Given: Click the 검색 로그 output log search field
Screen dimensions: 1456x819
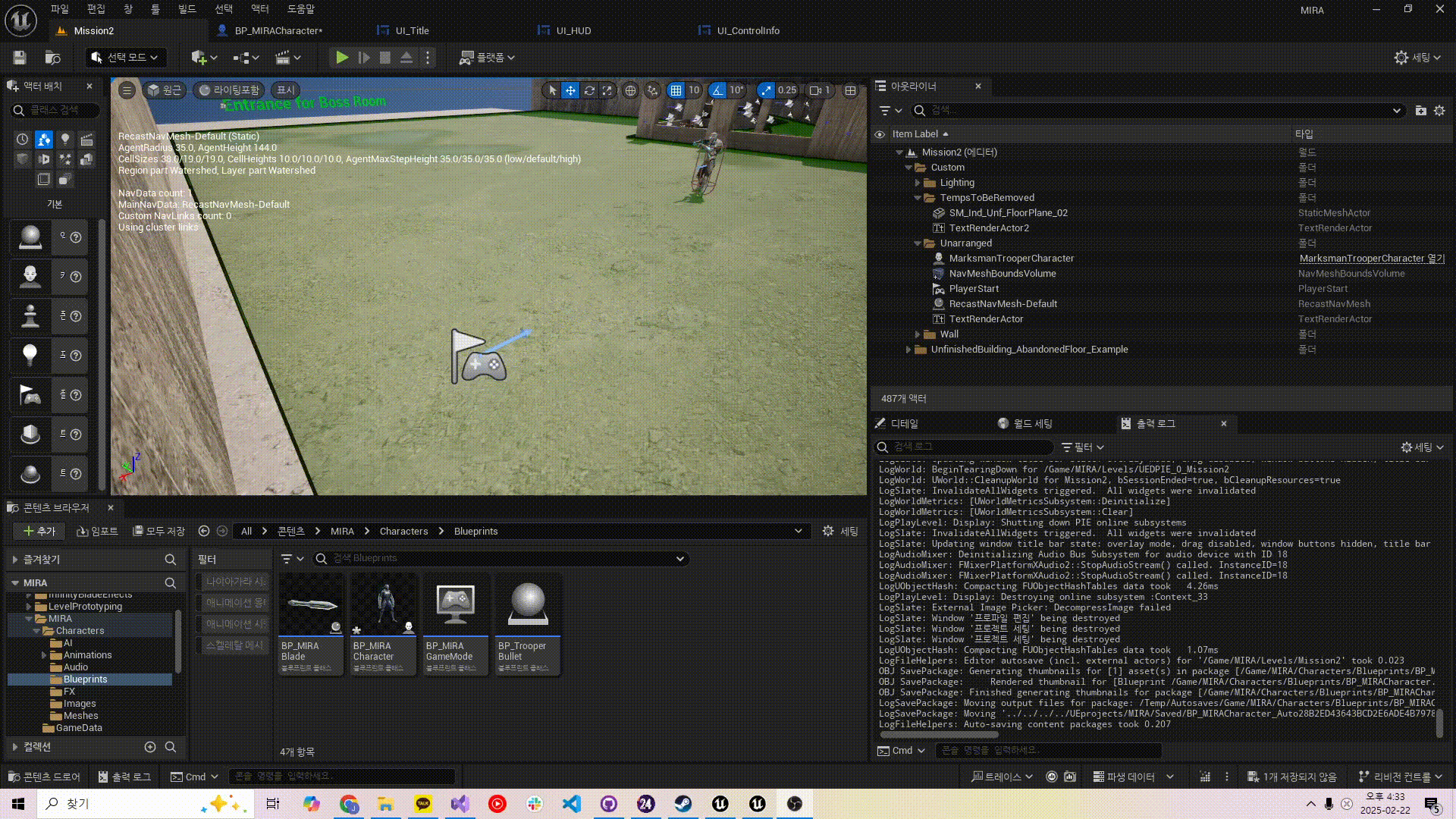Looking at the screenshot, I should 964,447.
